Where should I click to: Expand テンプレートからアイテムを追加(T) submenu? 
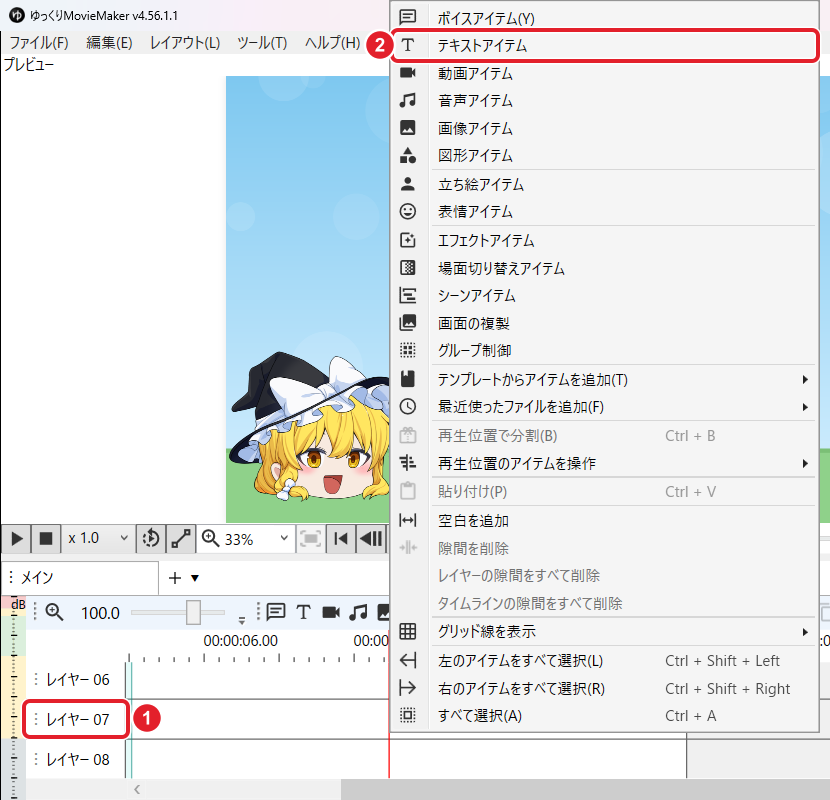(604, 379)
